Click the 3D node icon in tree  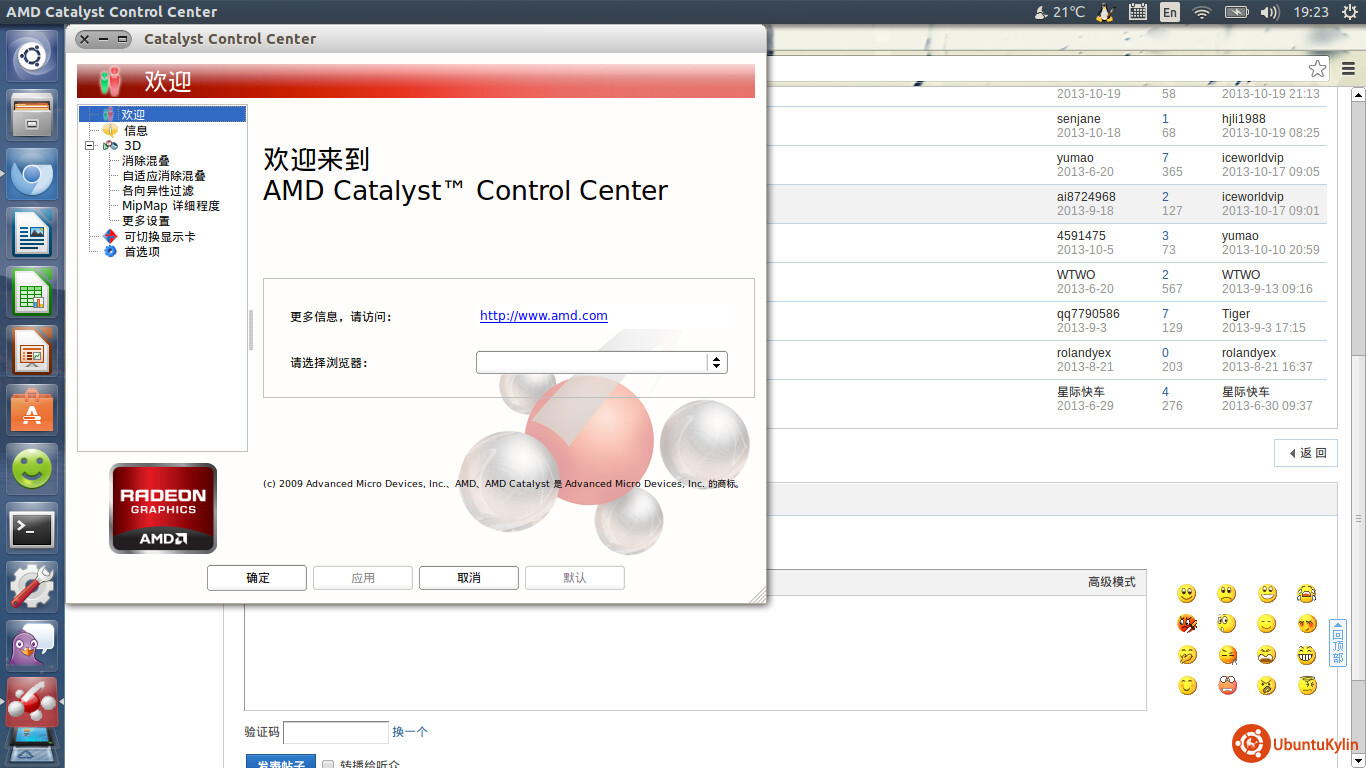(x=110, y=146)
